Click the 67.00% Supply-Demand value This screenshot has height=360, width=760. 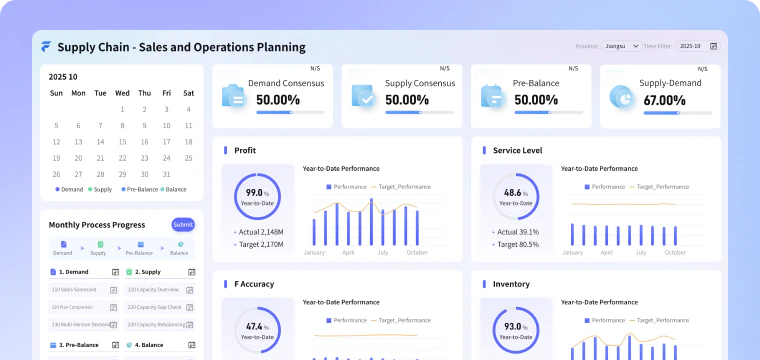pyautogui.click(x=665, y=101)
